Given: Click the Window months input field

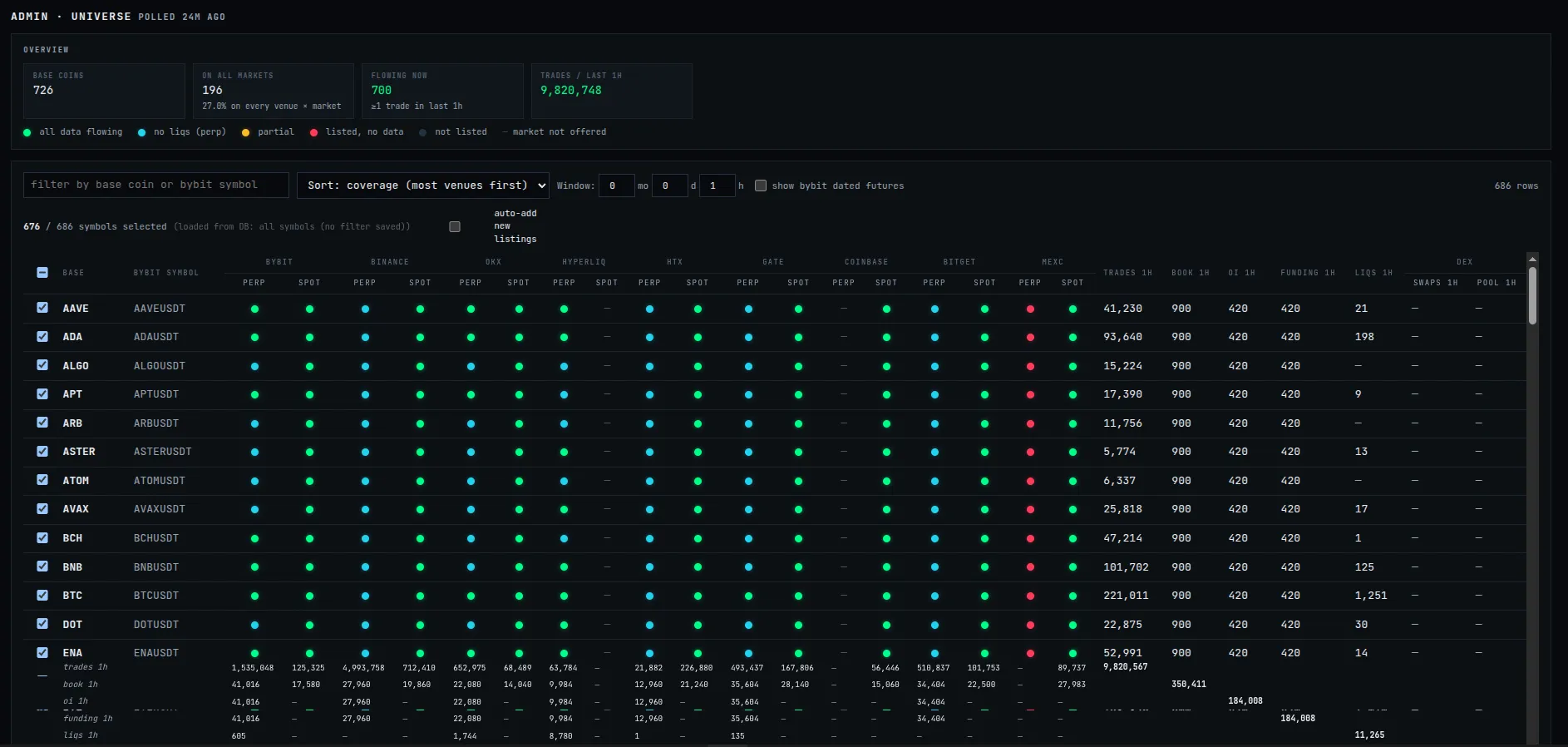Looking at the screenshot, I should 617,186.
